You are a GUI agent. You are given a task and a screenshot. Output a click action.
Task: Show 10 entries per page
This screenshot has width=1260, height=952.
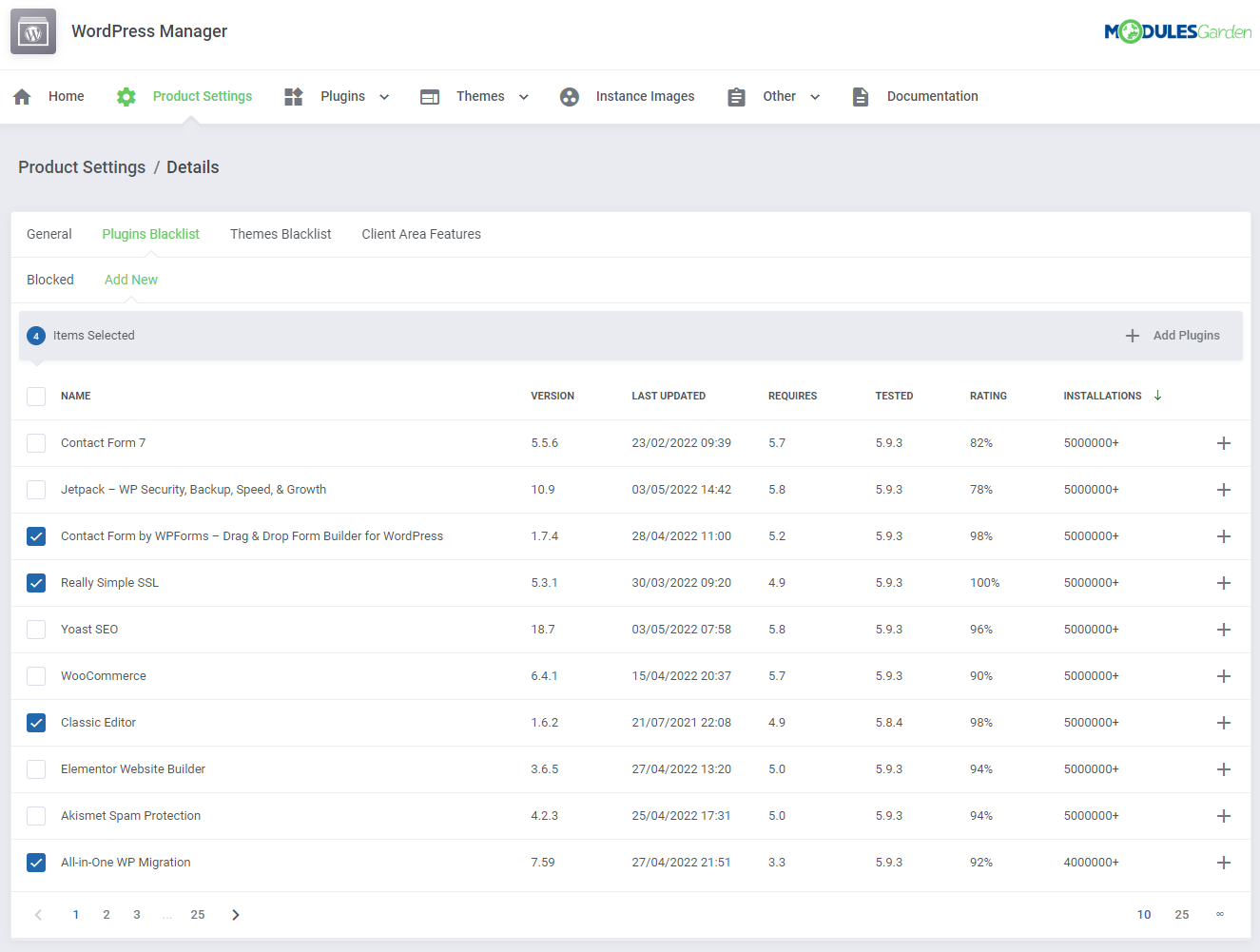pyautogui.click(x=1144, y=915)
